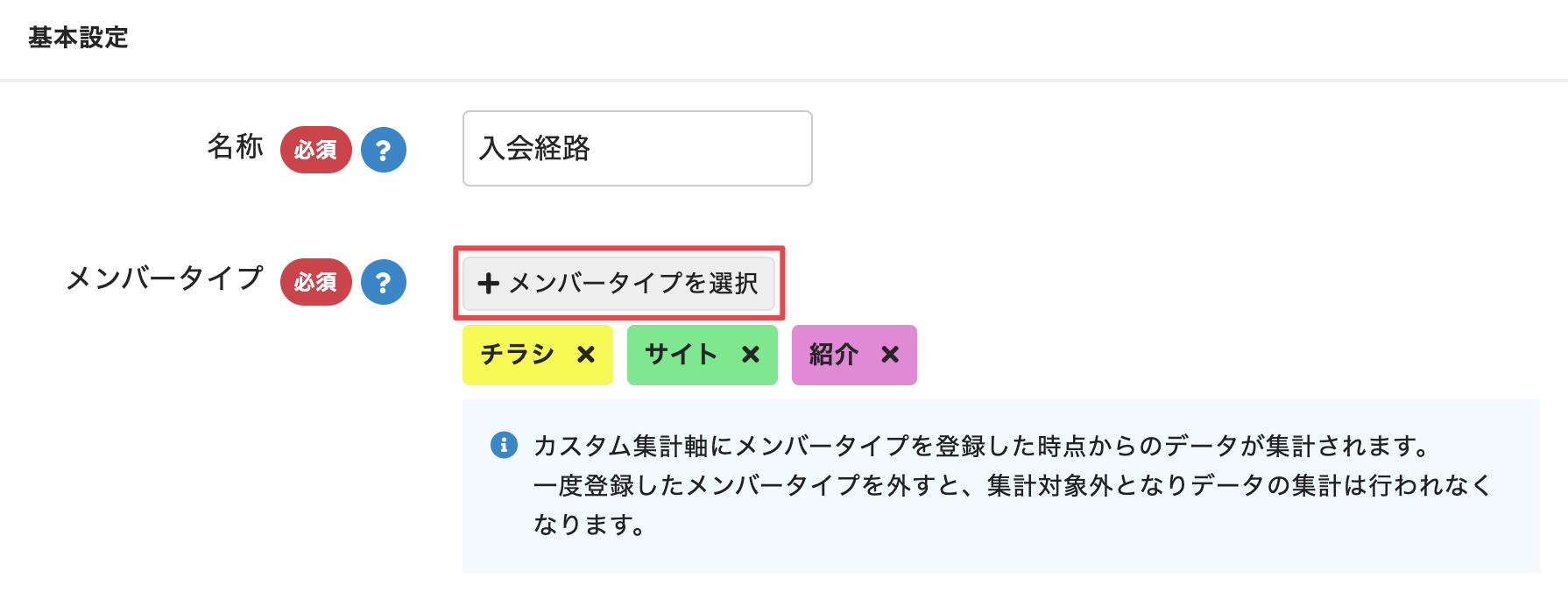Select the yellow チラシ tag
Screen dimensions: 1568x599
coord(538,355)
